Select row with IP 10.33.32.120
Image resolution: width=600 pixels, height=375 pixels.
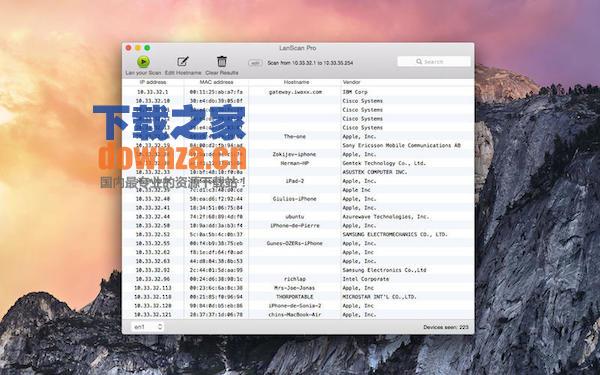tap(298, 306)
